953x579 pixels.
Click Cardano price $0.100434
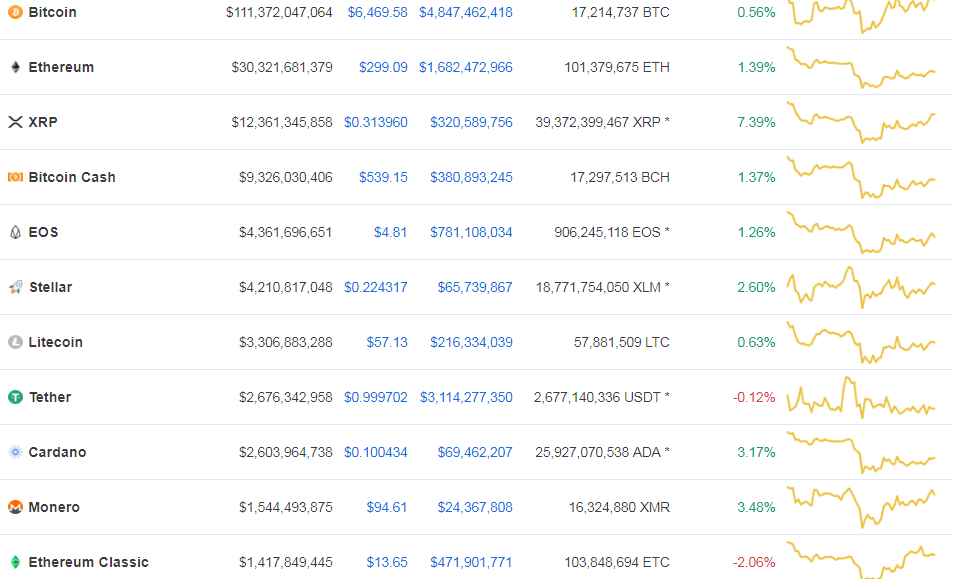[x=376, y=452]
